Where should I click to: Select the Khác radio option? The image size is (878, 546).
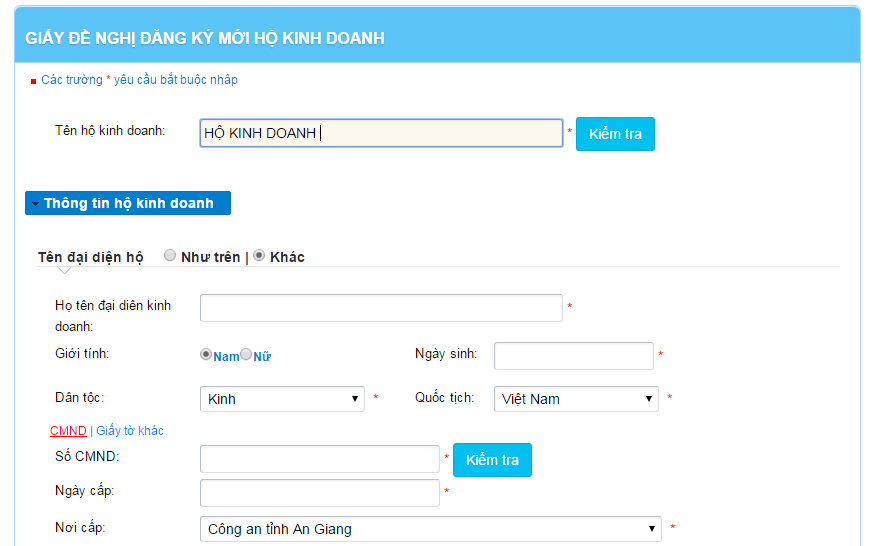(259, 255)
